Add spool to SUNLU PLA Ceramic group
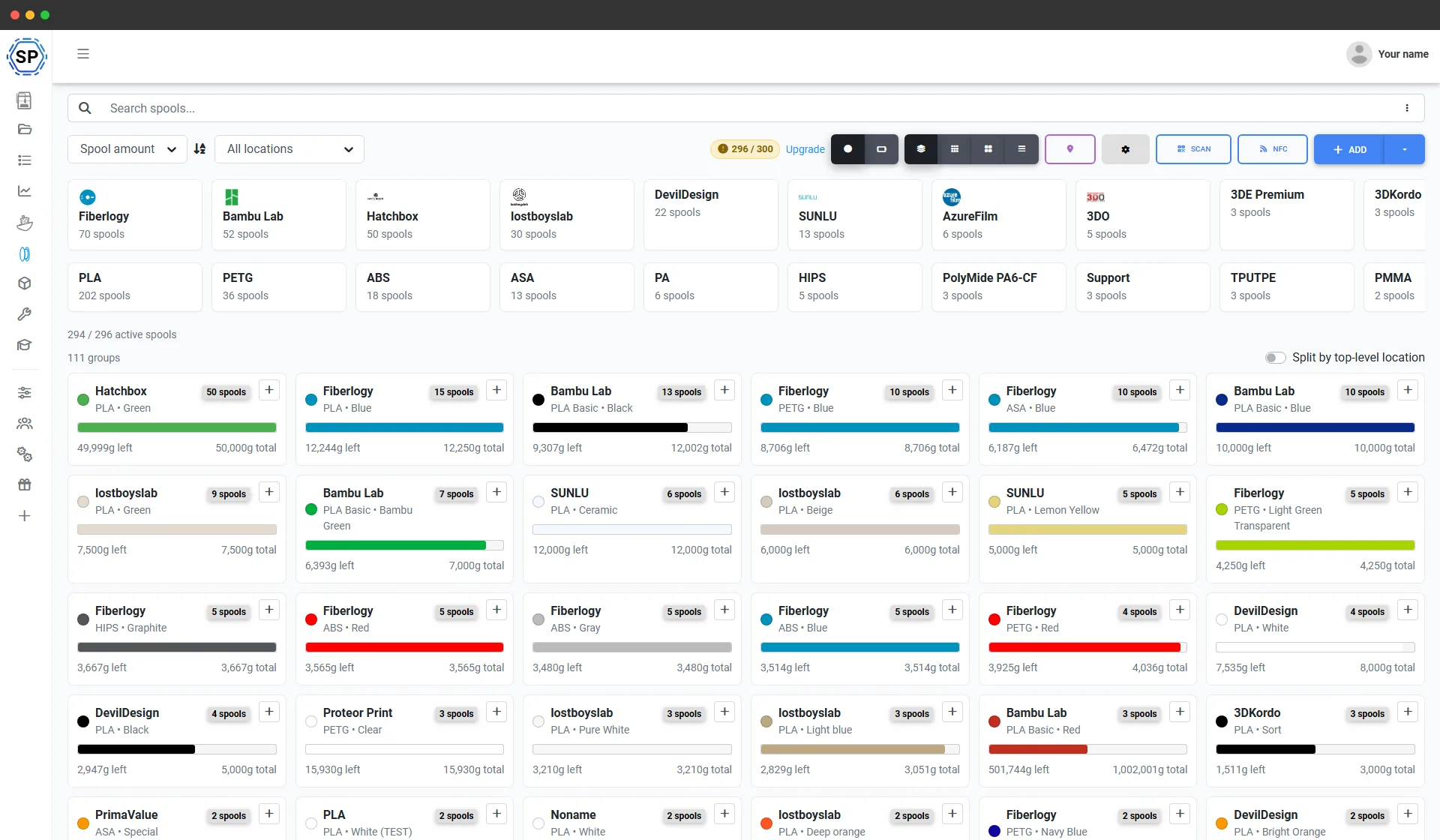This screenshot has width=1440, height=840. [724, 492]
